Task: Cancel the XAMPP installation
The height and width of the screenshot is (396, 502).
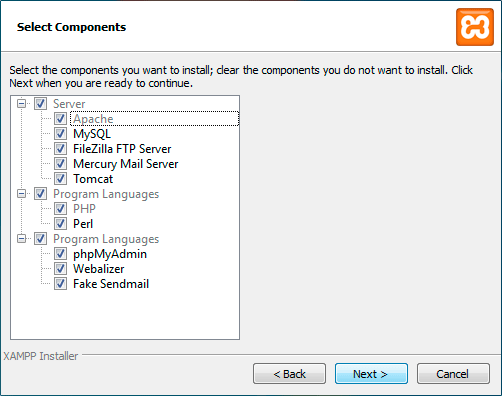Action: point(453,374)
